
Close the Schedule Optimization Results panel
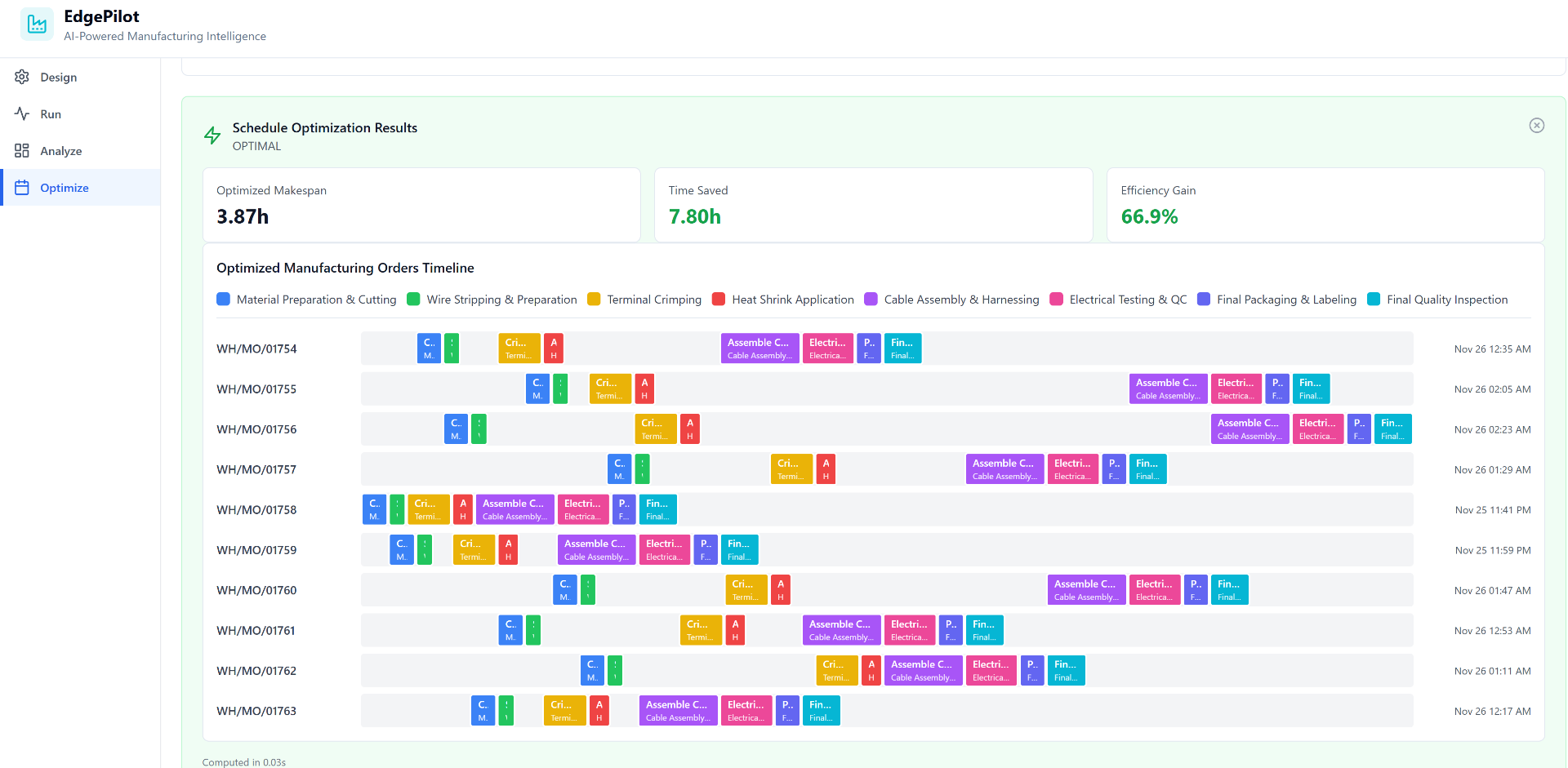coord(1537,125)
